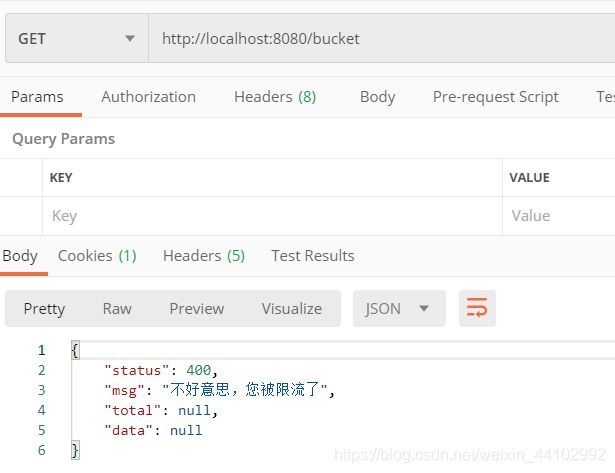Click line number 6 in the response

point(42,450)
